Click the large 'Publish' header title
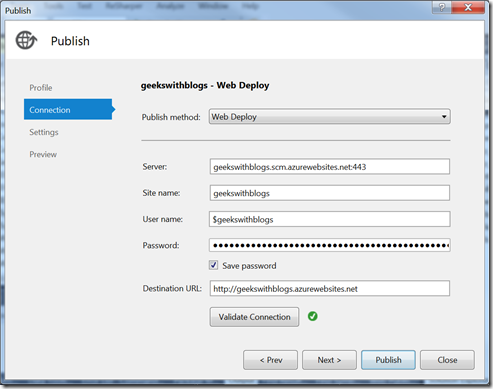The image size is (493, 389). click(70, 41)
